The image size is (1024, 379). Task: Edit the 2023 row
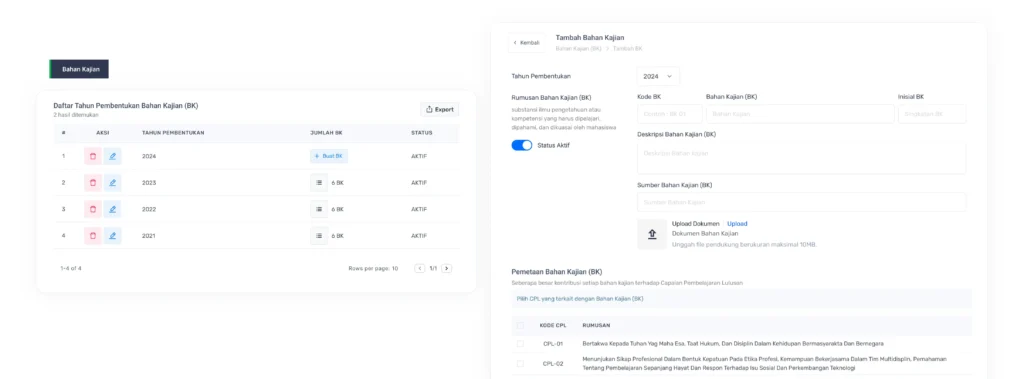pos(112,183)
